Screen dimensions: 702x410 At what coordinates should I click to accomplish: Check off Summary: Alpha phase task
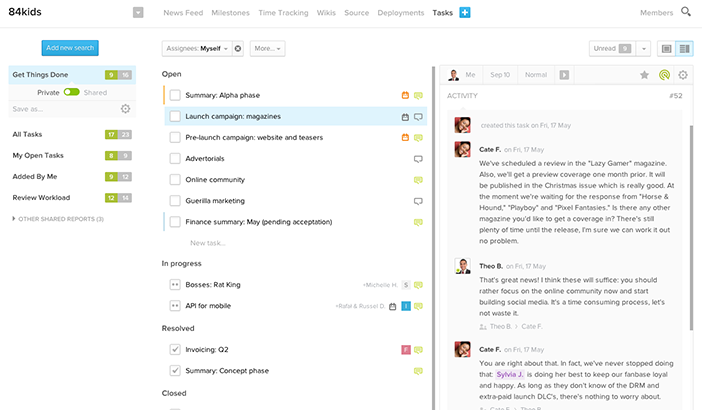[175, 95]
